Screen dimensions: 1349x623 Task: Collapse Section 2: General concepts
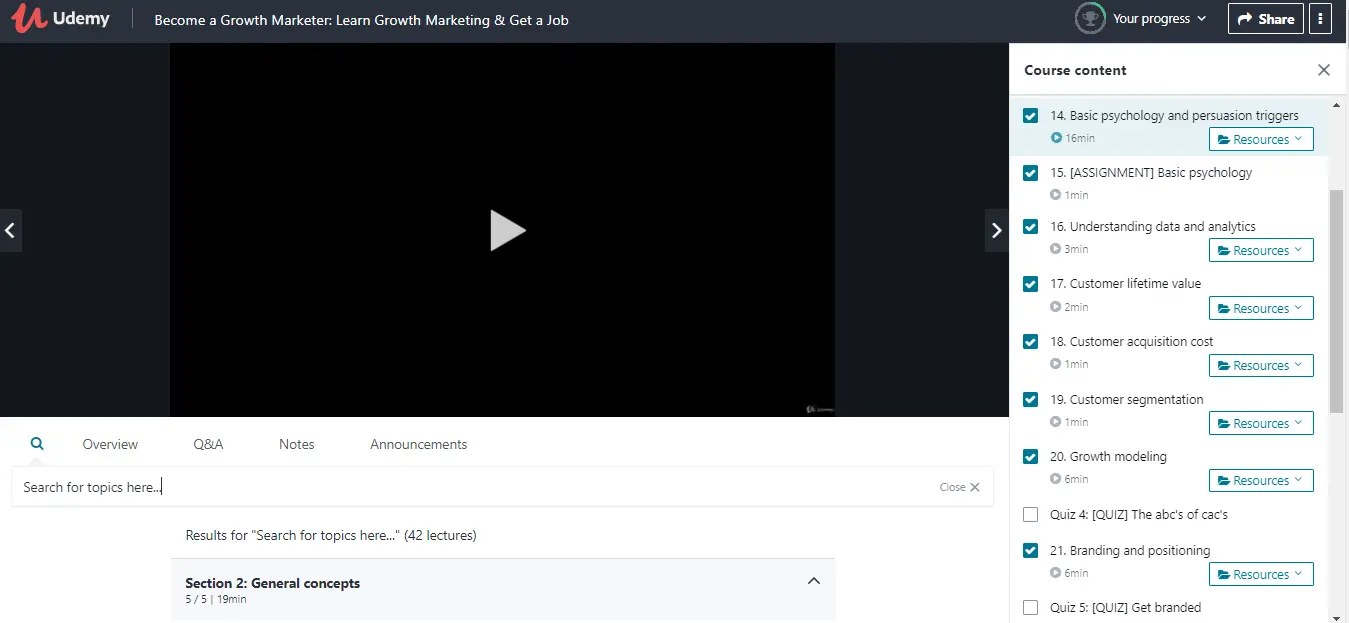813,581
